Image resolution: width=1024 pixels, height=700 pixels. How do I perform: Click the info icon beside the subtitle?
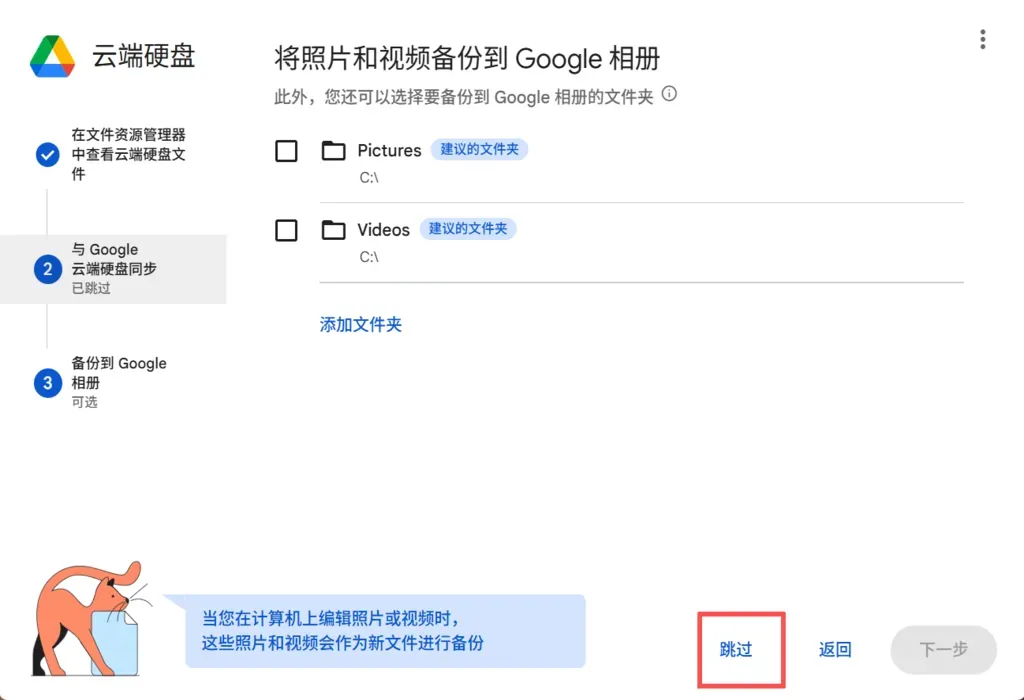point(670,95)
